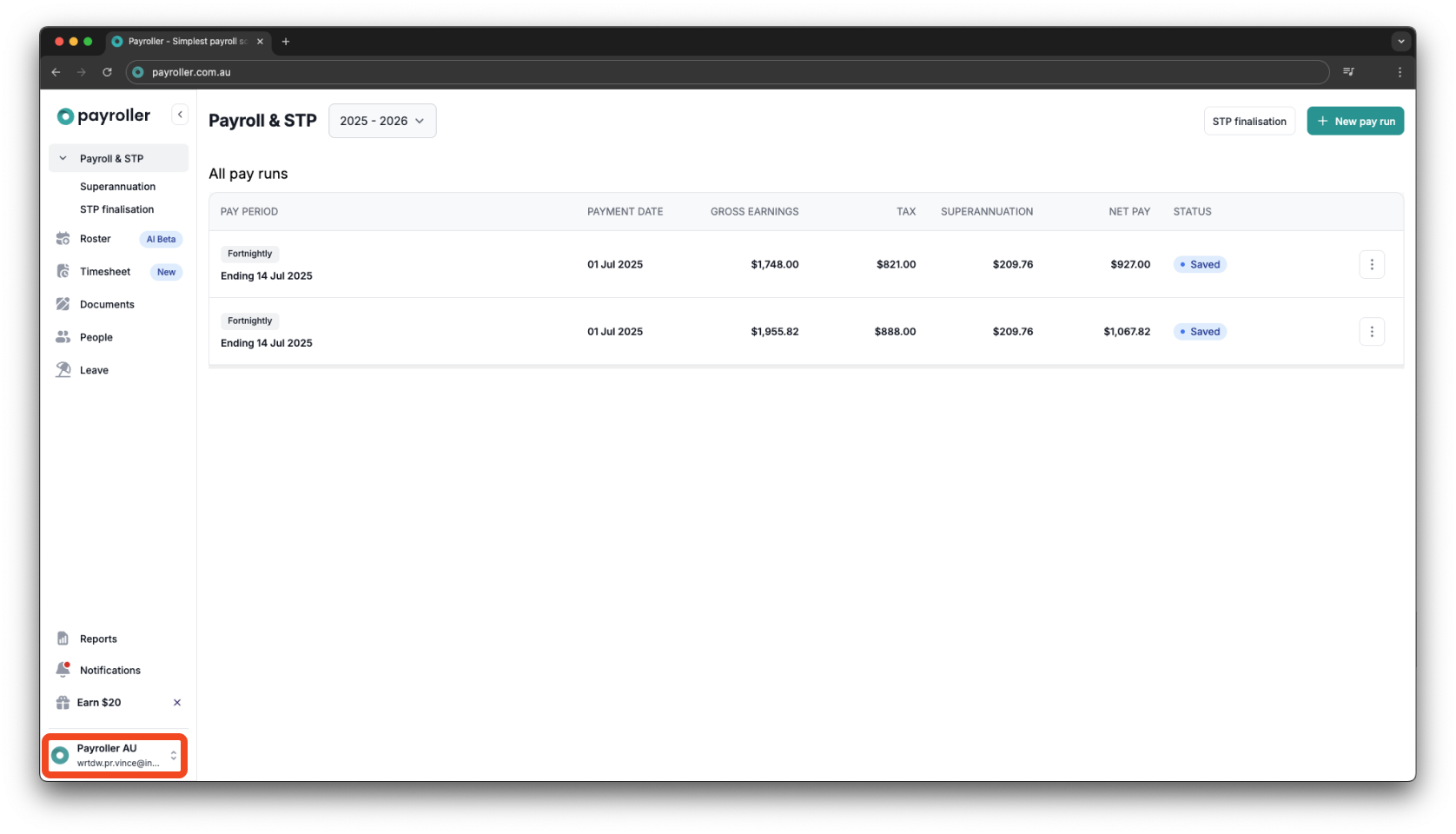Open the browser three-dot menu
The height and width of the screenshot is (834, 1456).
[x=1400, y=72]
